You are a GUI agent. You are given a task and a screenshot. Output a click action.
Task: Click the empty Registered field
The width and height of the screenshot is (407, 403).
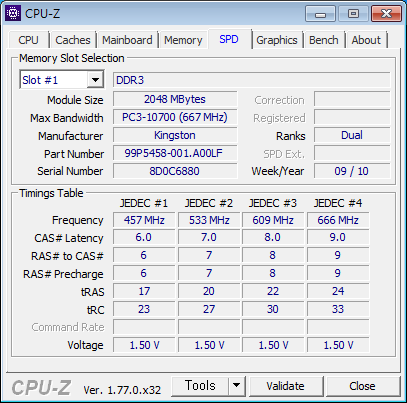click(x=352, y=117)
